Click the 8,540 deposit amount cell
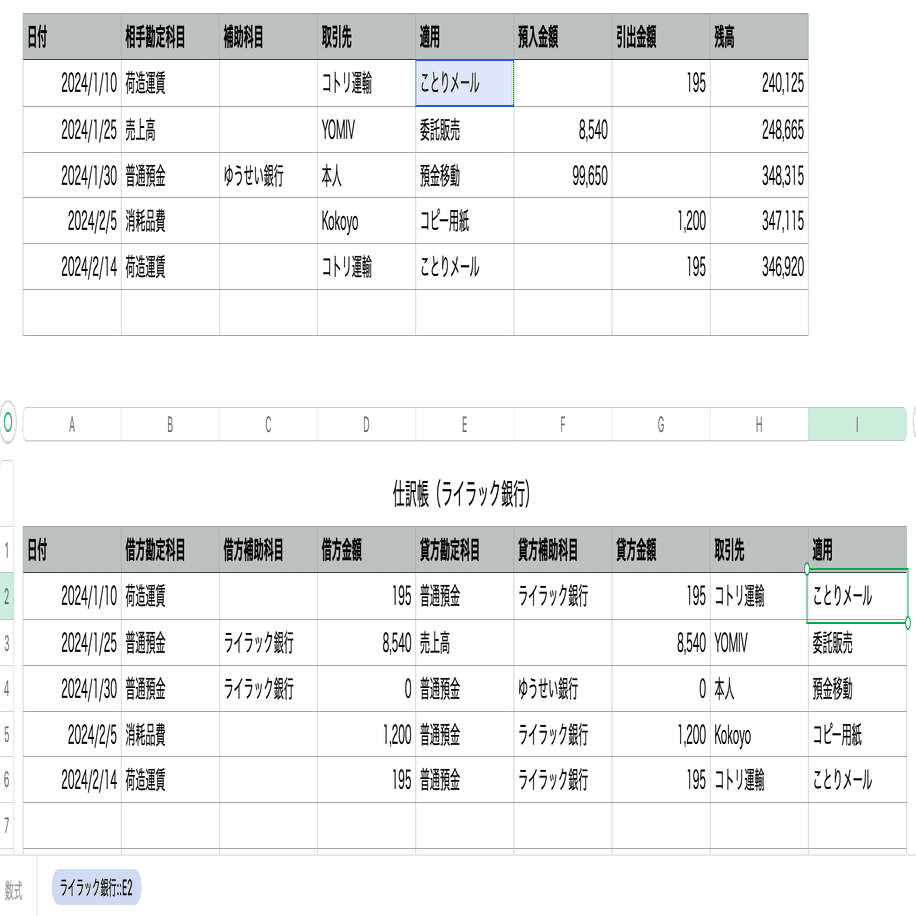Screen dimensions: 916x916 pyautogui.click(x=562, y=130)
